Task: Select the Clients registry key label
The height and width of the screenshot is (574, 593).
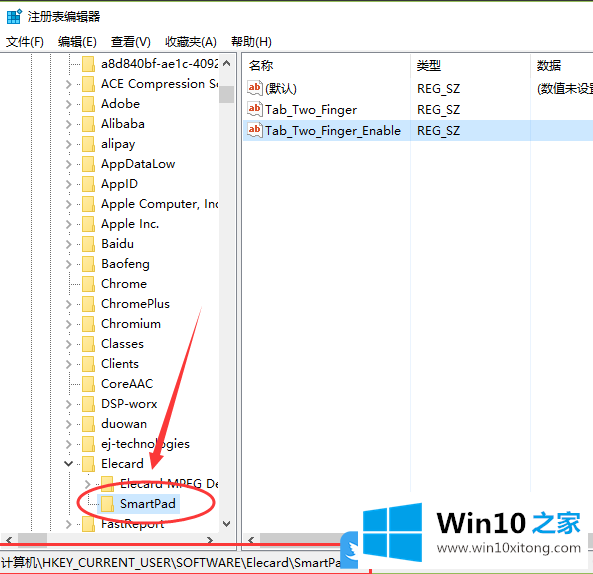Action: click(120, 364)
